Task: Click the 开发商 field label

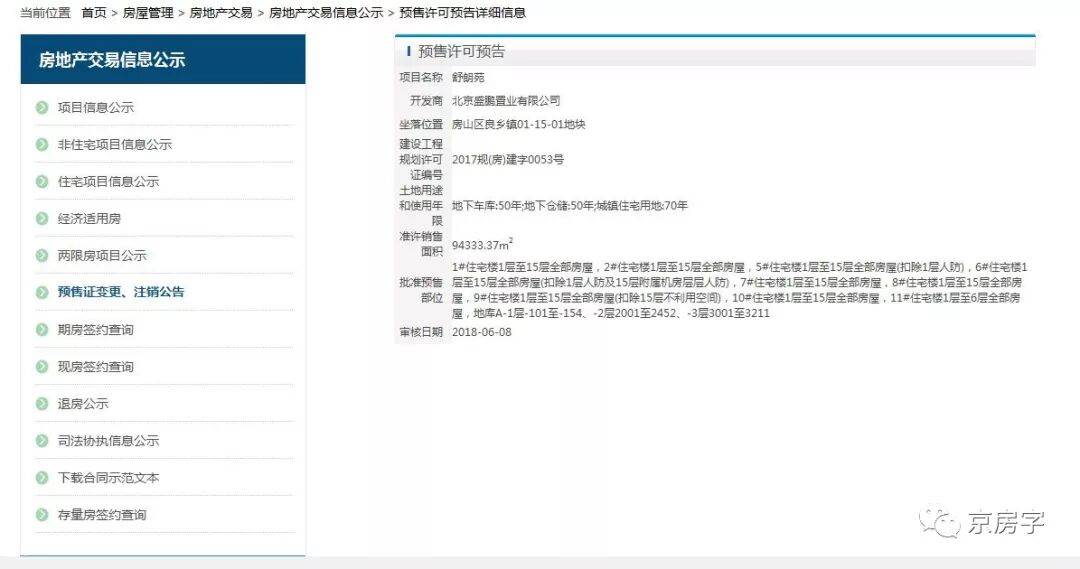Action: pos(426,101)
